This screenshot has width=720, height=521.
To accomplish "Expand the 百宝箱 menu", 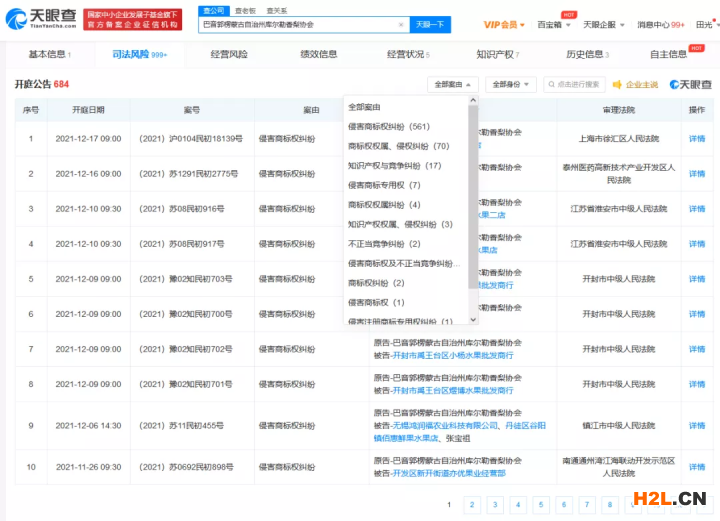I will point(554,25).
